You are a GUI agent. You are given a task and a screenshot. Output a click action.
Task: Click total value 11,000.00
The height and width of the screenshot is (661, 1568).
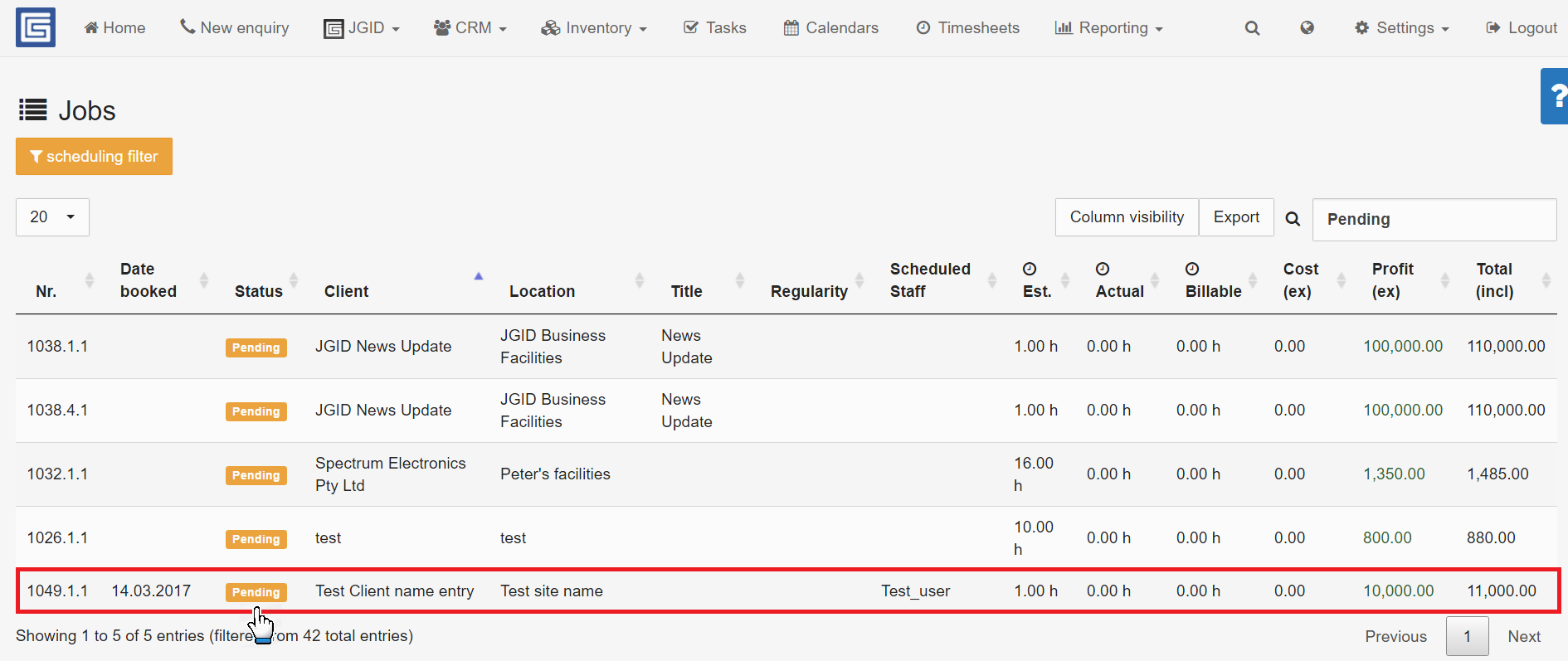point(1502,591)
